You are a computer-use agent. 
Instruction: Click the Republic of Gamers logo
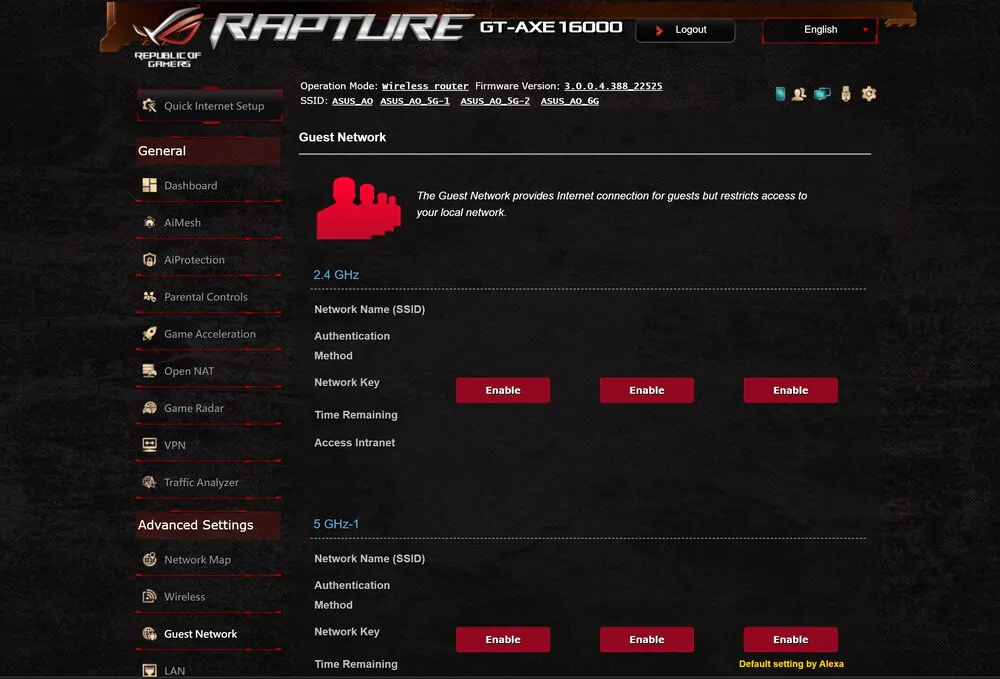click(x=168, y=37)
